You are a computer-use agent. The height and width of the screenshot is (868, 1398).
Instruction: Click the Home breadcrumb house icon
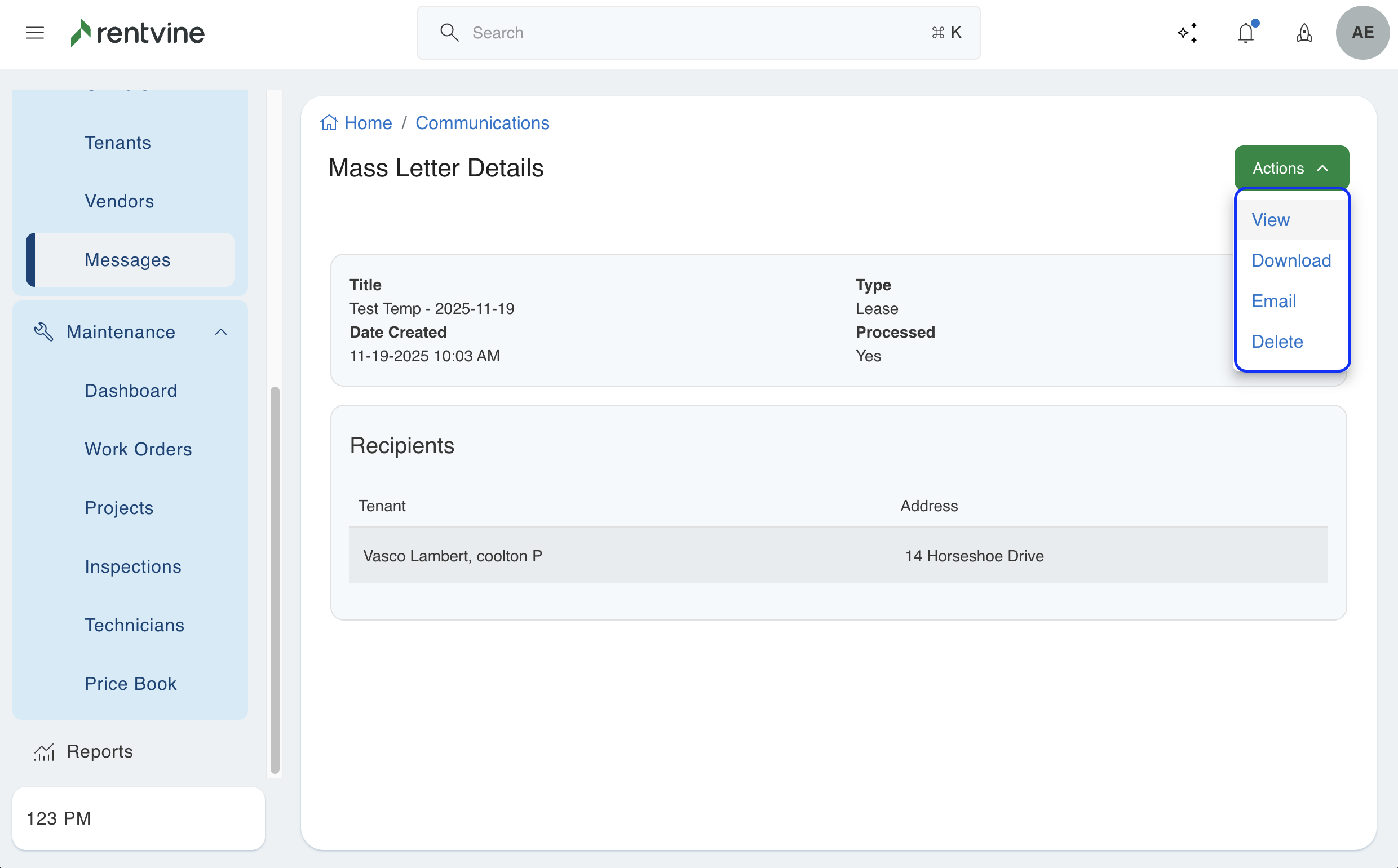coord(329,123)
